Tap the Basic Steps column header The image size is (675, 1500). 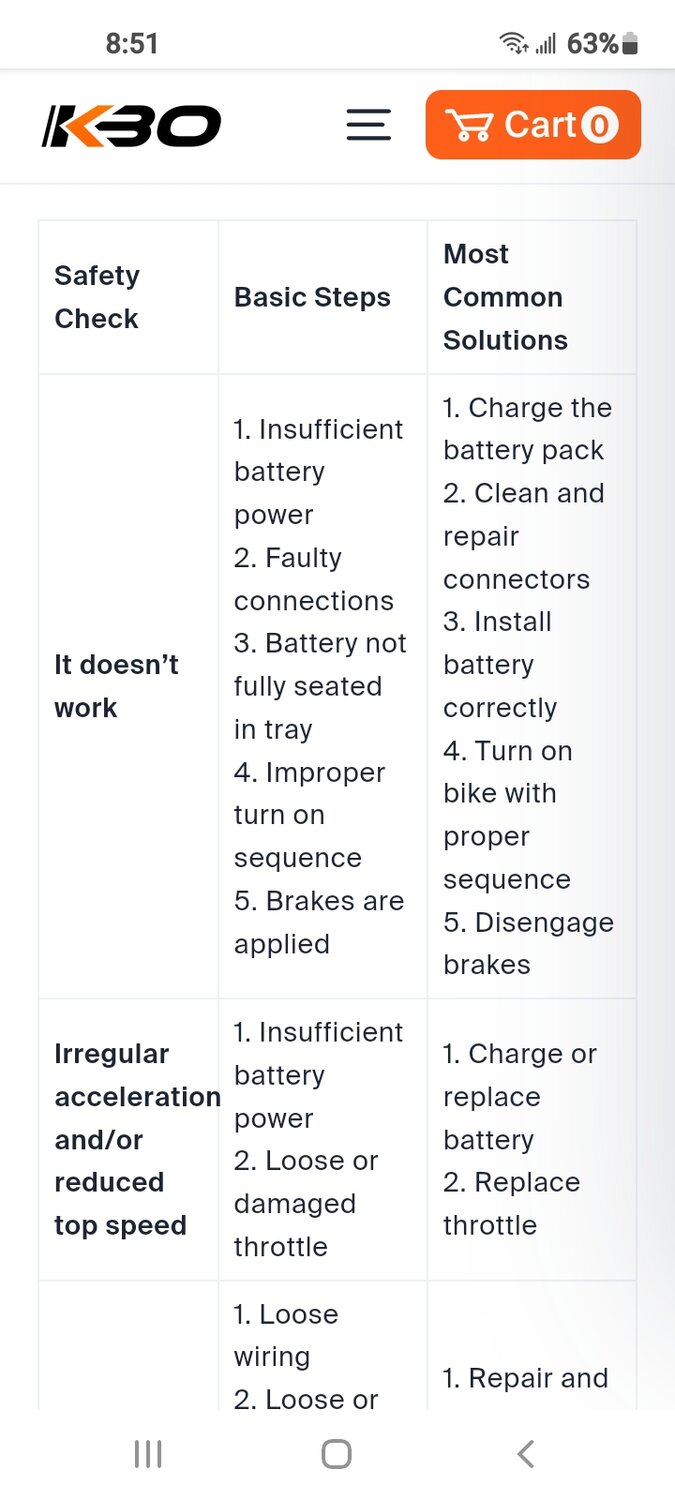tap(312, 297)
